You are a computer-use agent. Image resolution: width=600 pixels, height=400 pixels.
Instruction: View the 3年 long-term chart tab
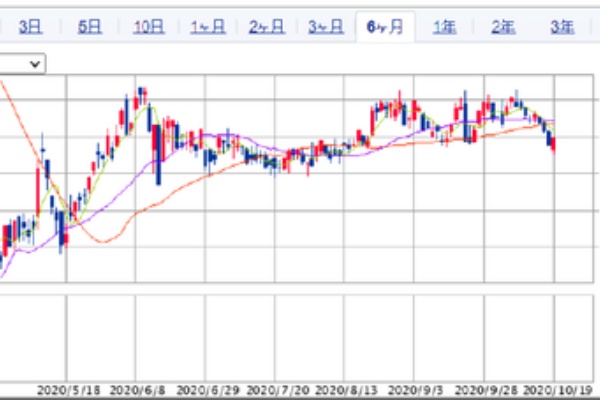tap(561, 28)
